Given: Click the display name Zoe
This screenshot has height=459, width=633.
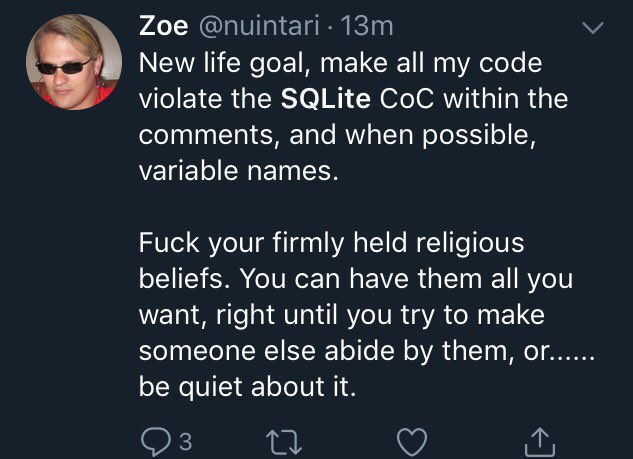Looking at the screenshot, I should (x=163, y=26).
